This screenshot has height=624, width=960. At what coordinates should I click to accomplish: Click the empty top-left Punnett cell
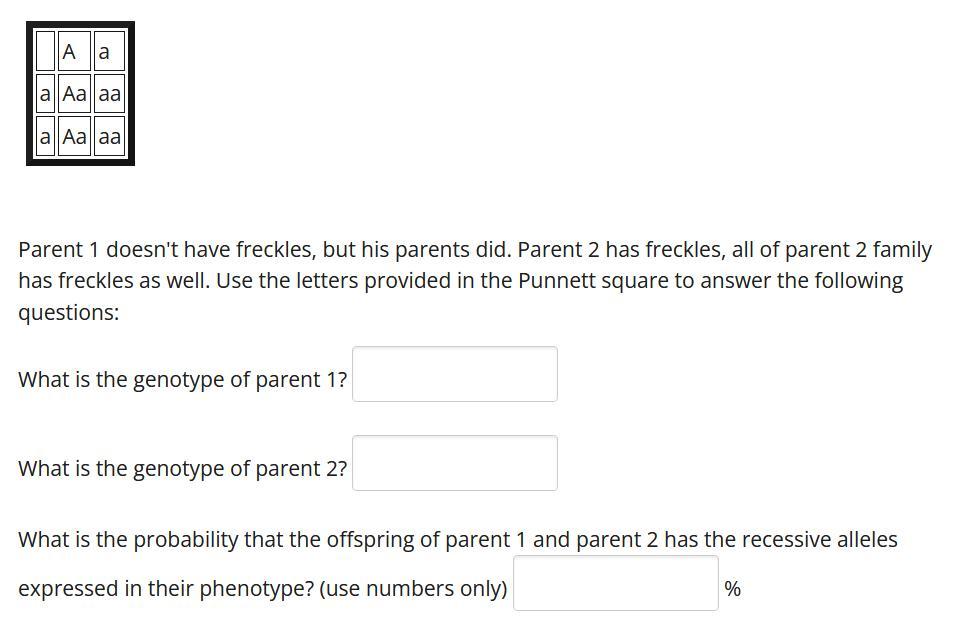pos(45,51)
